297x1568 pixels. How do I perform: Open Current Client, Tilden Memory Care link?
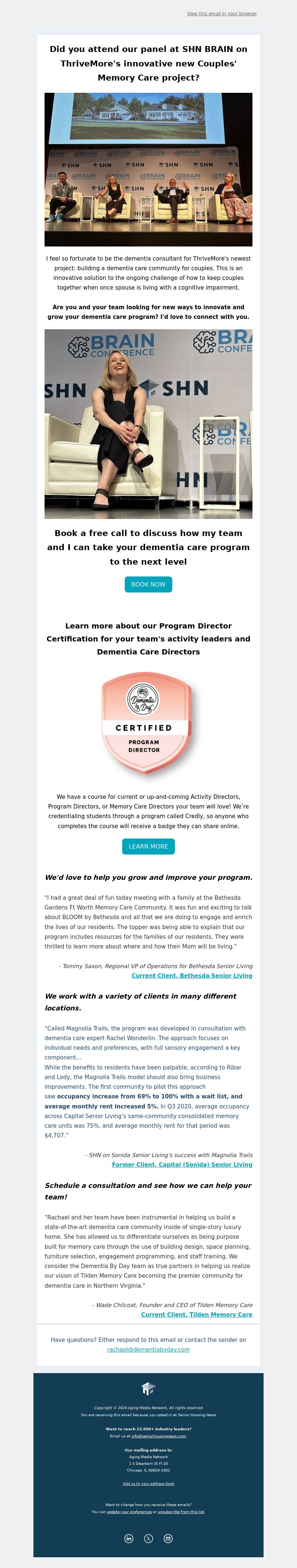point(197,1315)
